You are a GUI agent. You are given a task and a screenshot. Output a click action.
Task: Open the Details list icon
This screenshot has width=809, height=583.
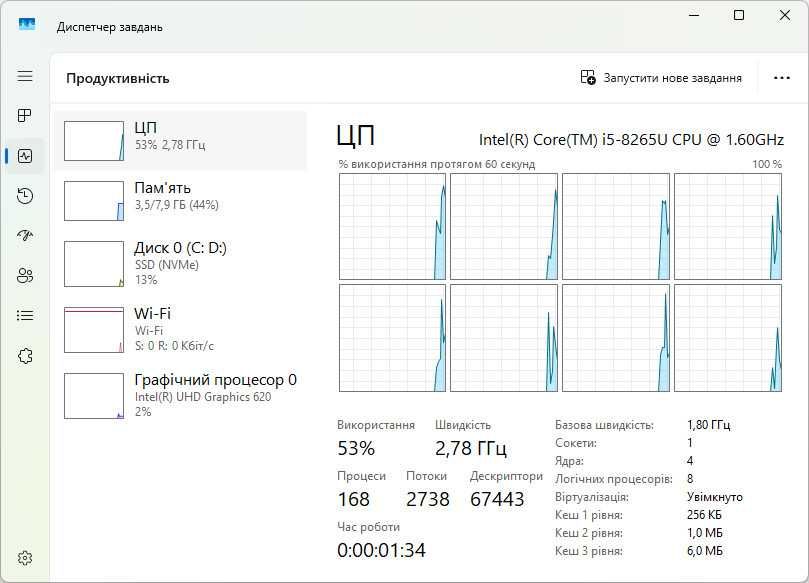click(25, 316)
